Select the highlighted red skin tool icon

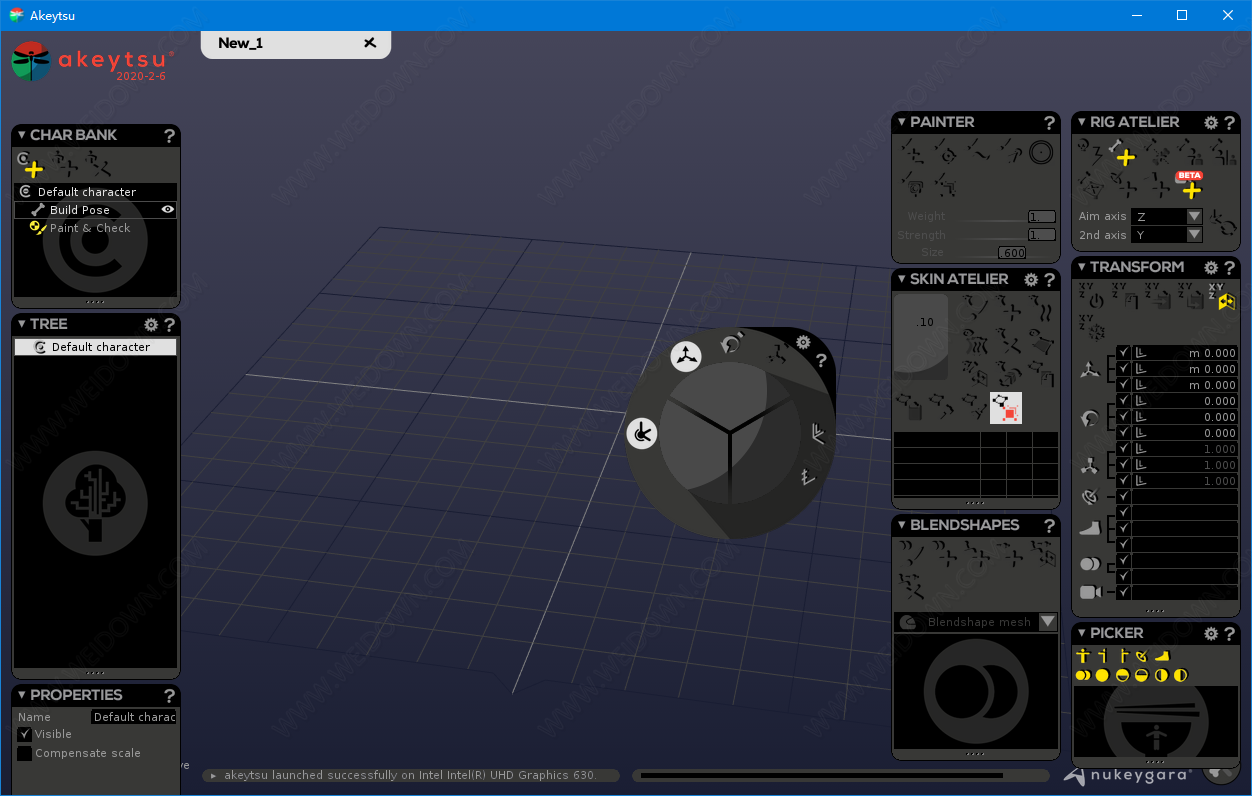(1006, 408)
